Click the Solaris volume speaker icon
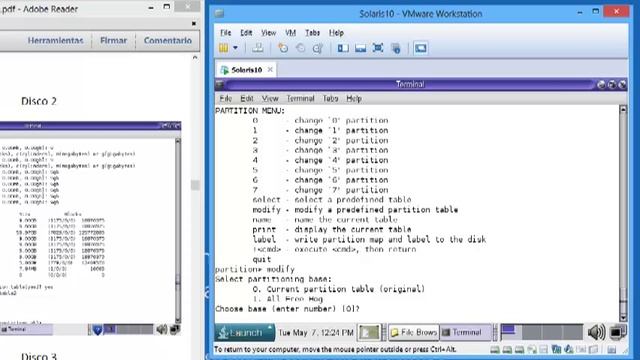 (x=596, y=332)
